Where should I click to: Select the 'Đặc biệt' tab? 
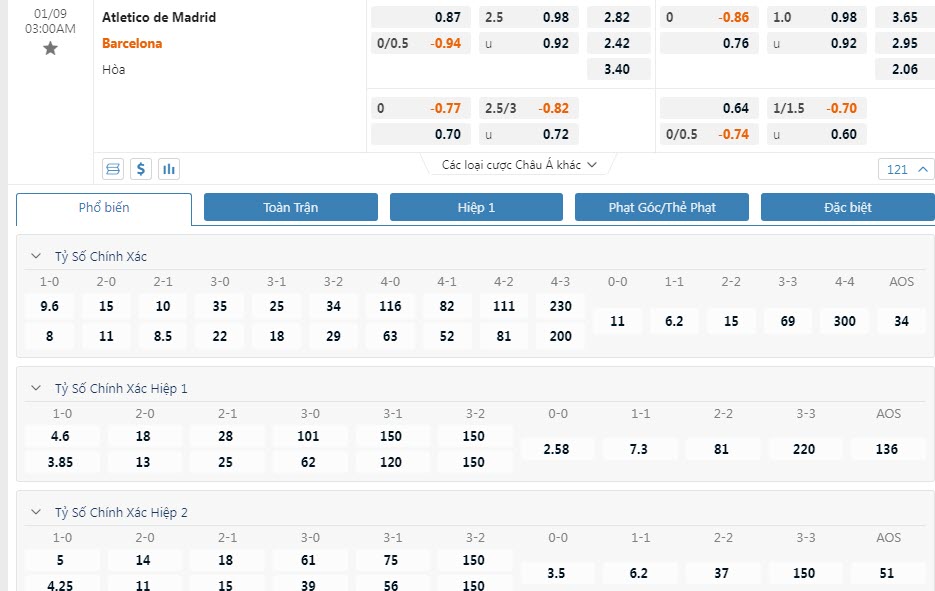(x=847, y=207)
